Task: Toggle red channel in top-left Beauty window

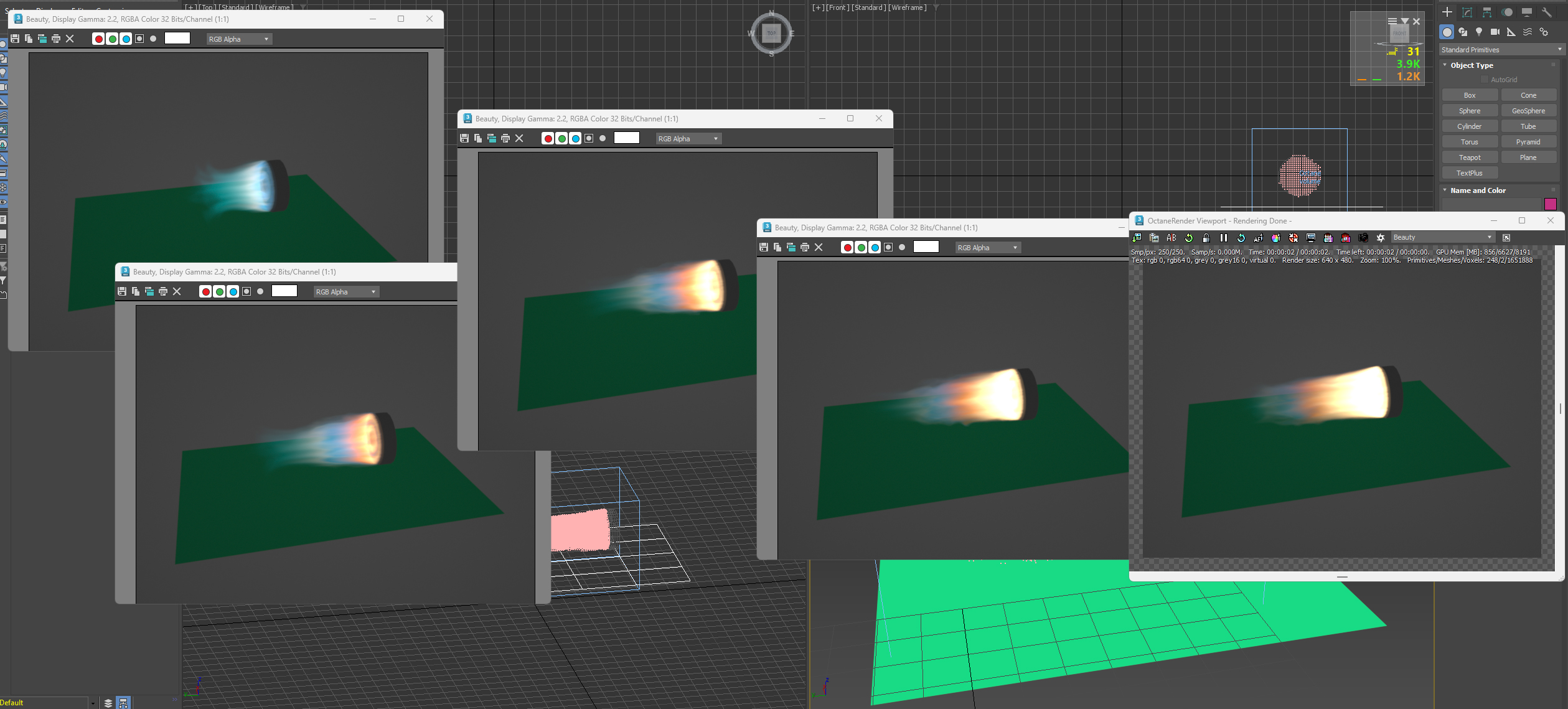Action: point(98,39)
